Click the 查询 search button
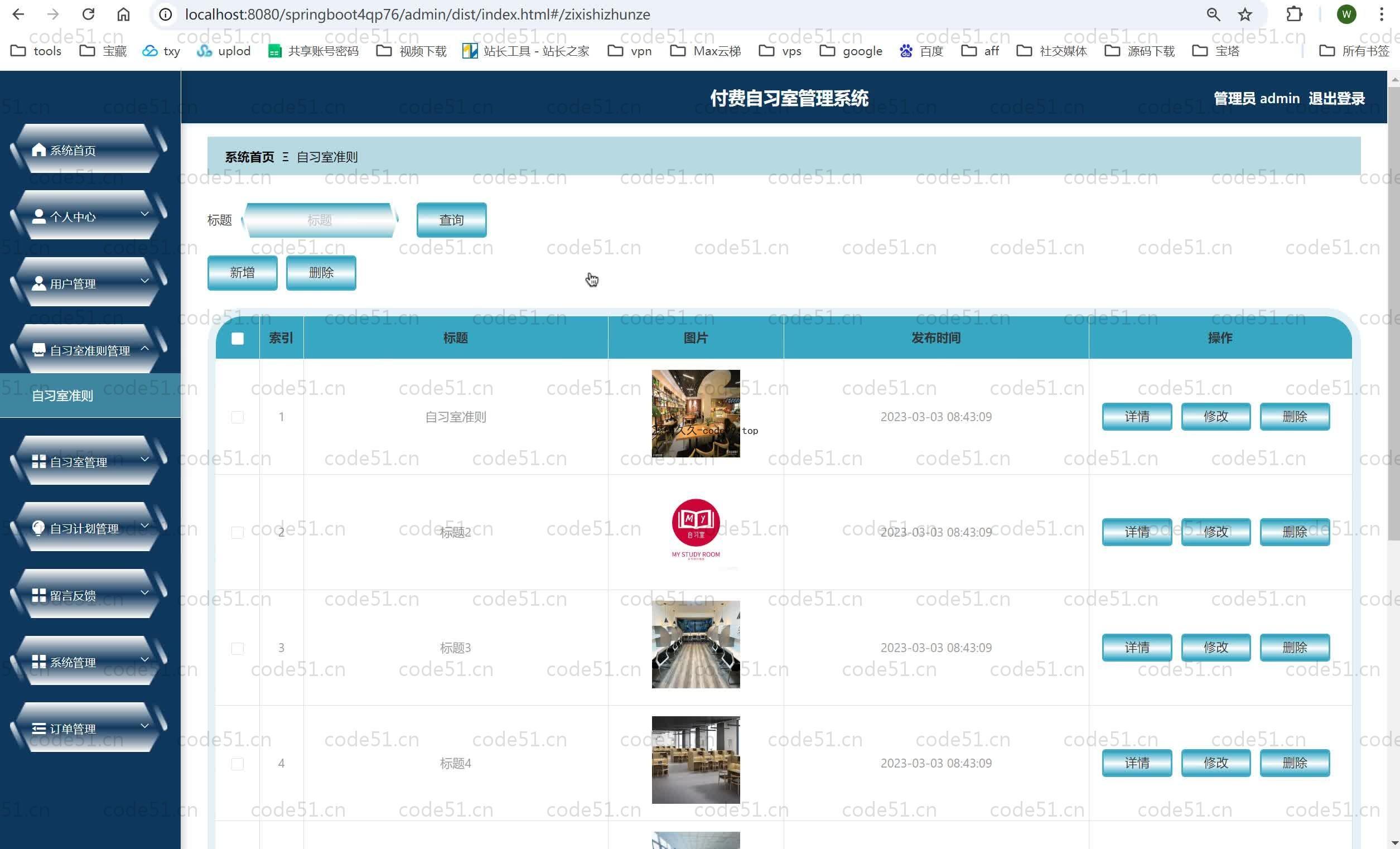The height and width of the screenshot is (849, 1400). point(451,220)
